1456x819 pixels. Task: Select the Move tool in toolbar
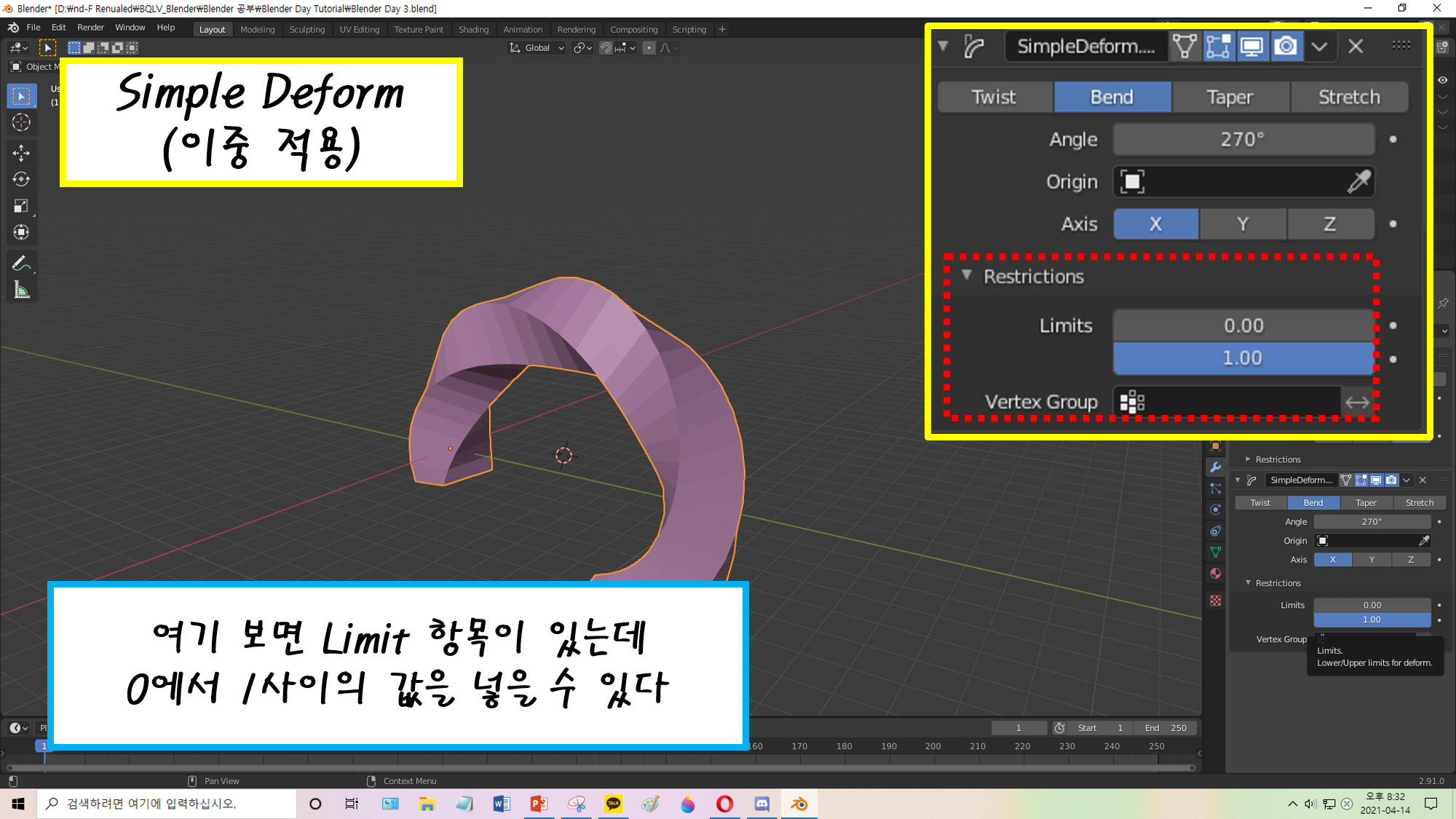[x=21, y=152]
